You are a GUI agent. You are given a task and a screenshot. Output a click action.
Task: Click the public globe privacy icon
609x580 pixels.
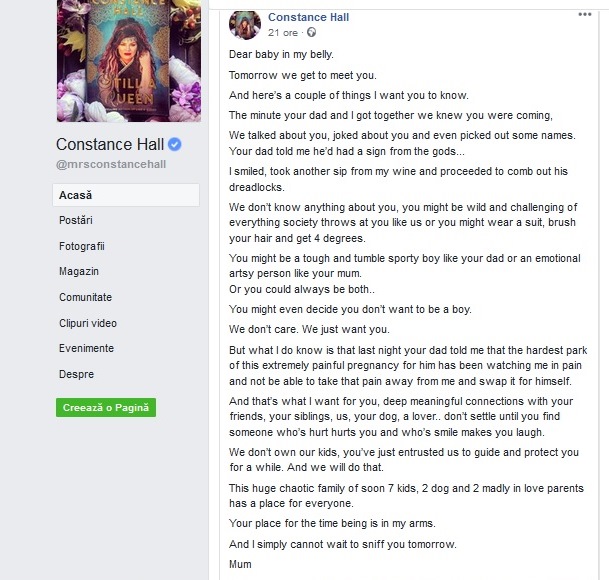311,32
